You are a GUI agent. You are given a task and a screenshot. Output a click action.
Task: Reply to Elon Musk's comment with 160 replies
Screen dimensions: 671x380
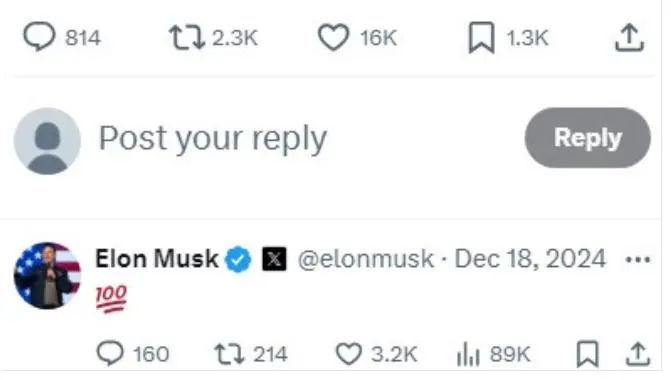pos(110,353)
